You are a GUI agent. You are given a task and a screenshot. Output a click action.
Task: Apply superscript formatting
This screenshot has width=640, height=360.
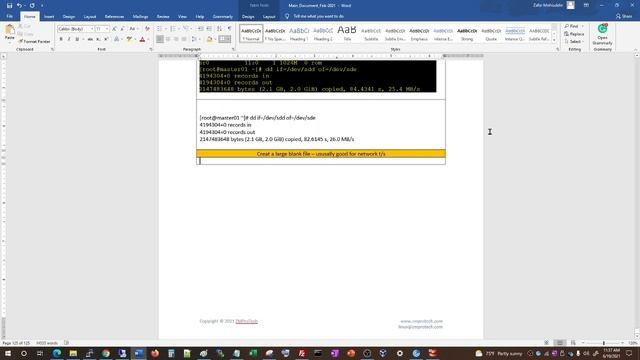[106, 39]
